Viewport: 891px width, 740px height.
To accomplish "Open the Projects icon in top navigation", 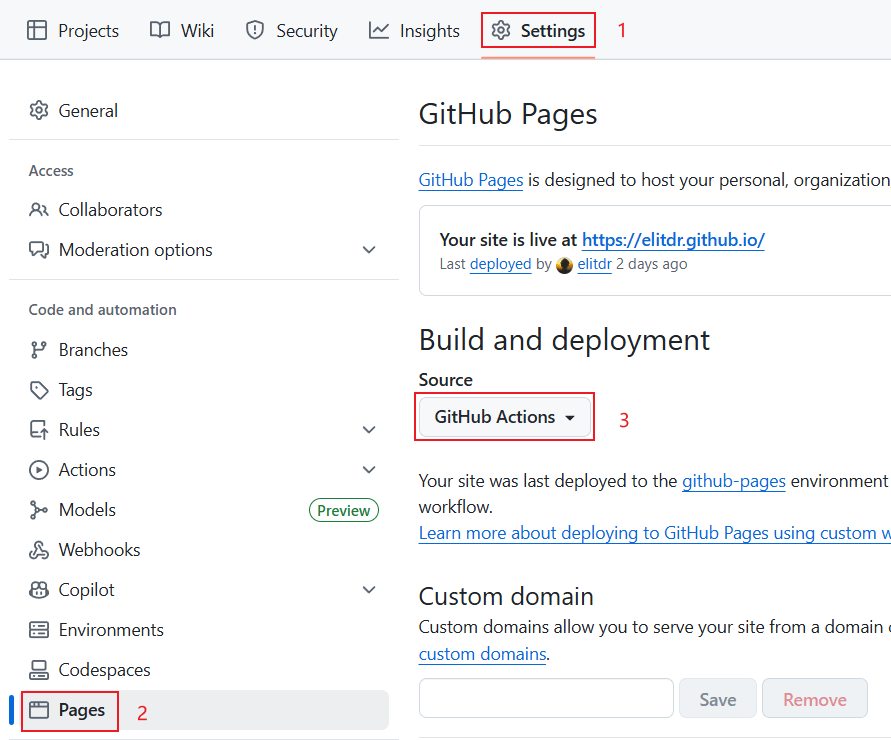I will (x=38, y=30).
